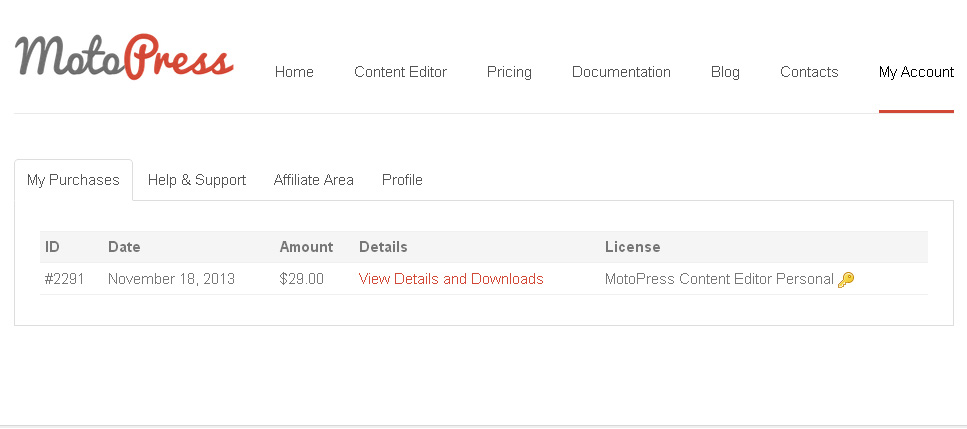The height and width of the screenshot is (429, 967).
Task: Navigate to Pricing
Action: 509,72
